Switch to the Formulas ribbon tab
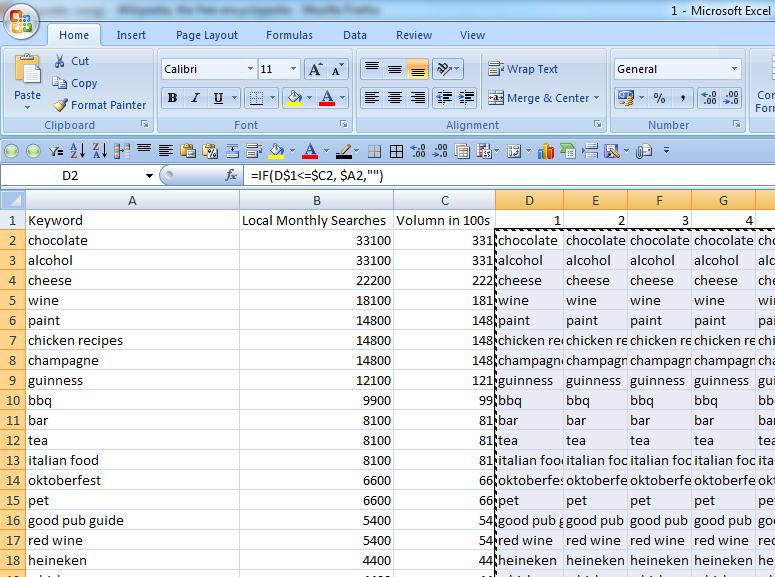Image resolution: width=775 pixels, height=577 pixels. click(x=289, y=35)
